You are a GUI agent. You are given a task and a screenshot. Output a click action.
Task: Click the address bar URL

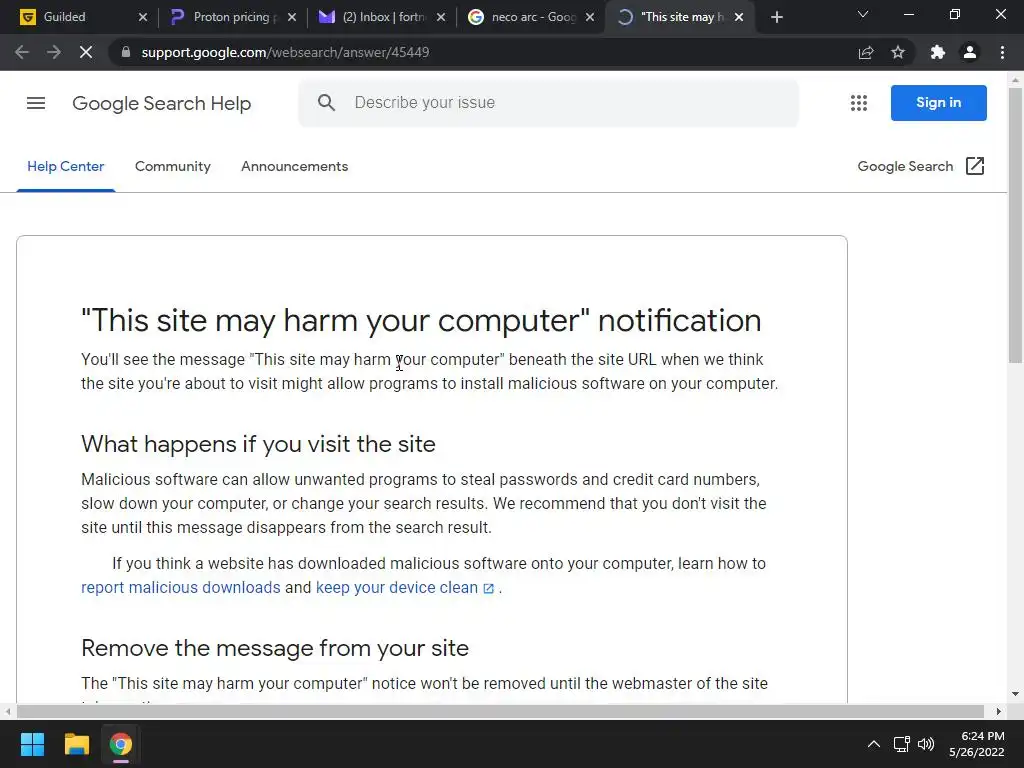click(285, 52)
